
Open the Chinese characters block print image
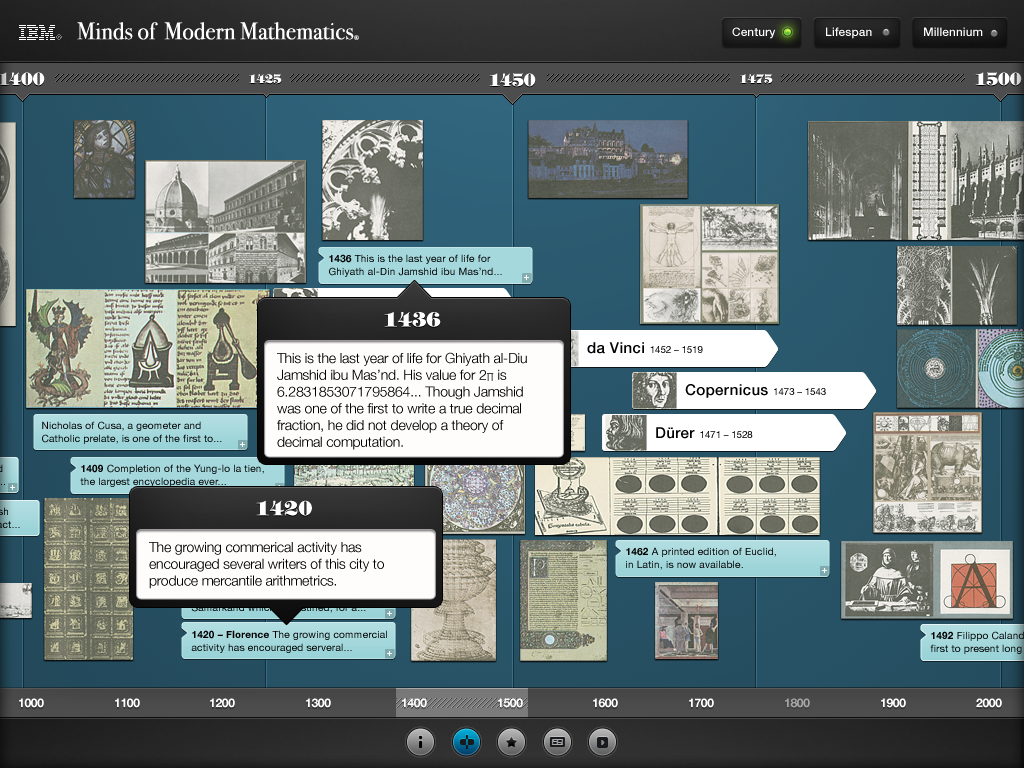[88, 579]
